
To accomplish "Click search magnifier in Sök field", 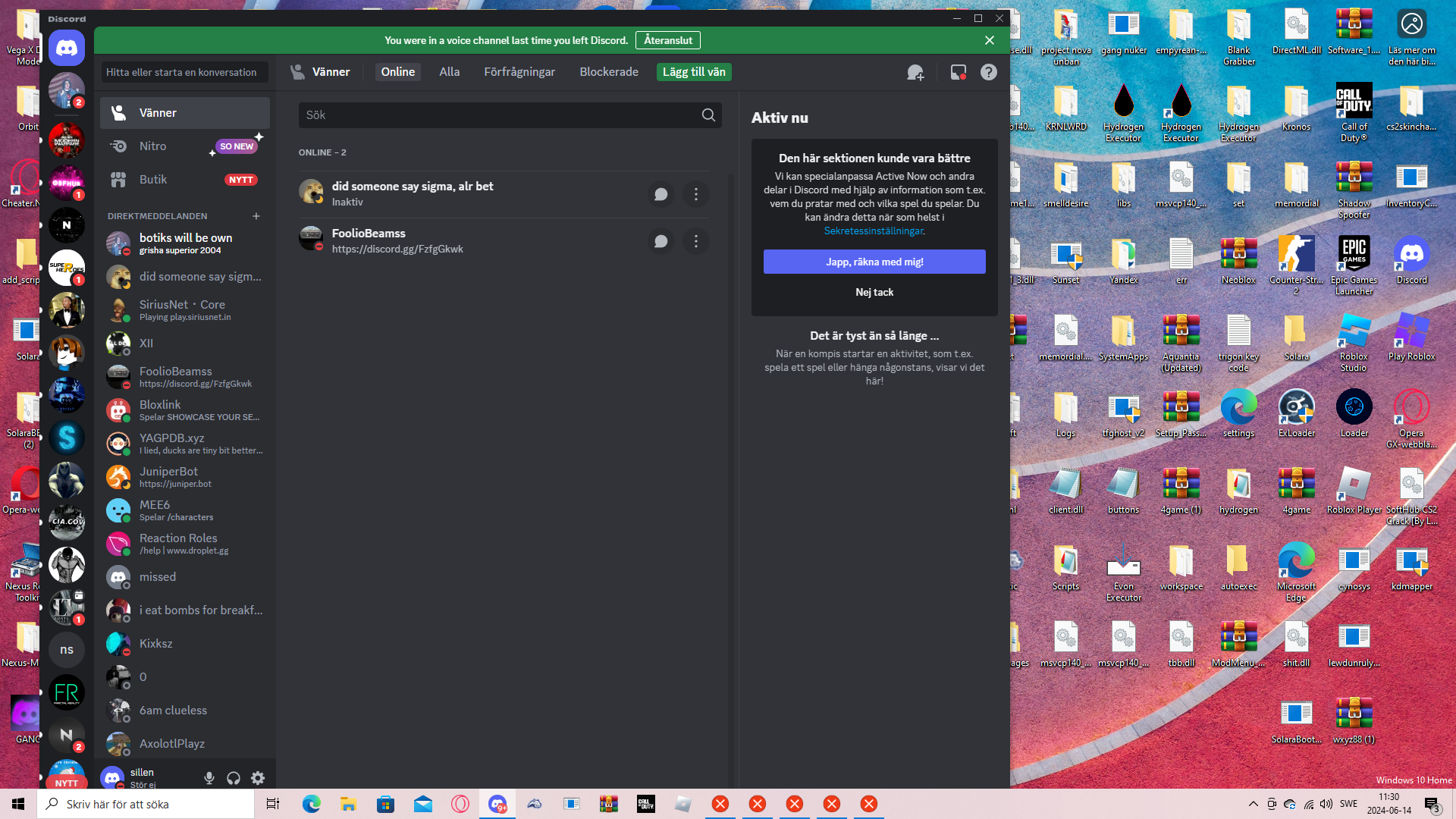I will coord(708,115).
